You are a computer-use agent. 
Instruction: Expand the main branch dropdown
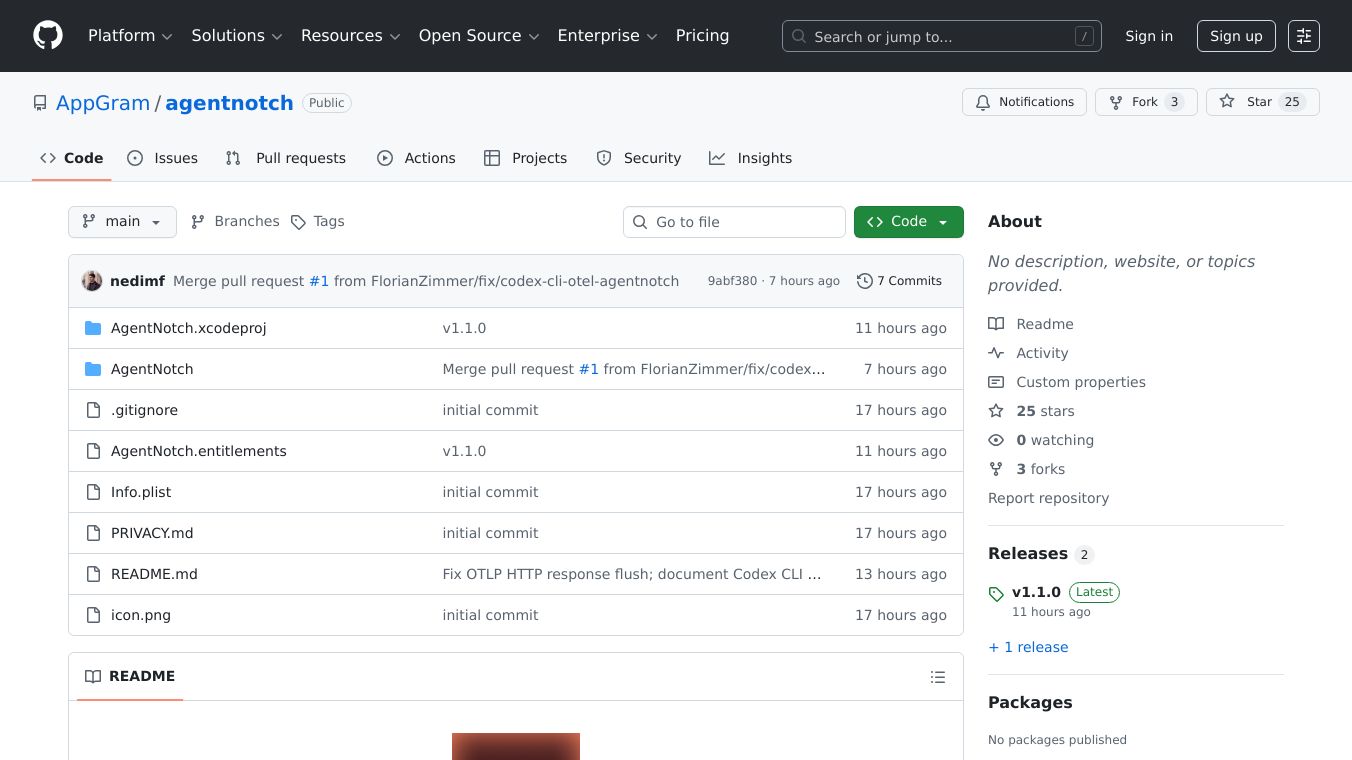(x=122, y=222)
